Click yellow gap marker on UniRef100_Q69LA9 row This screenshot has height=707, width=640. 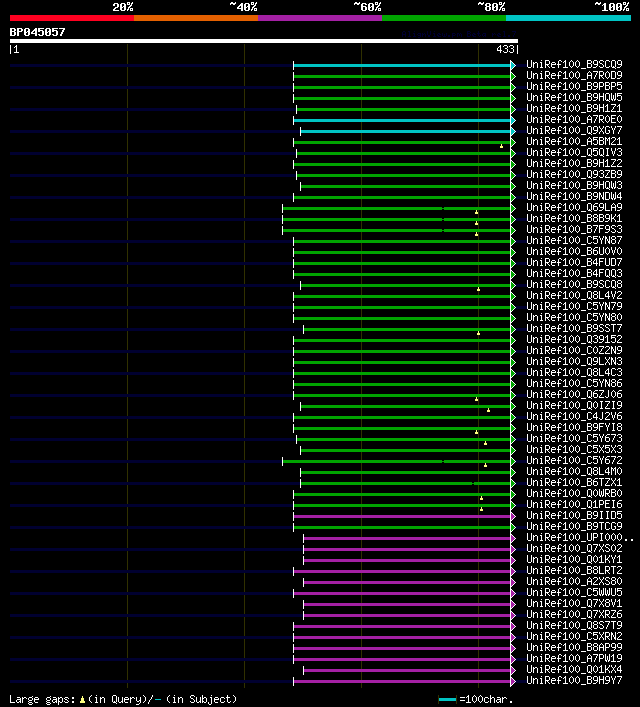tap(476, 212)
